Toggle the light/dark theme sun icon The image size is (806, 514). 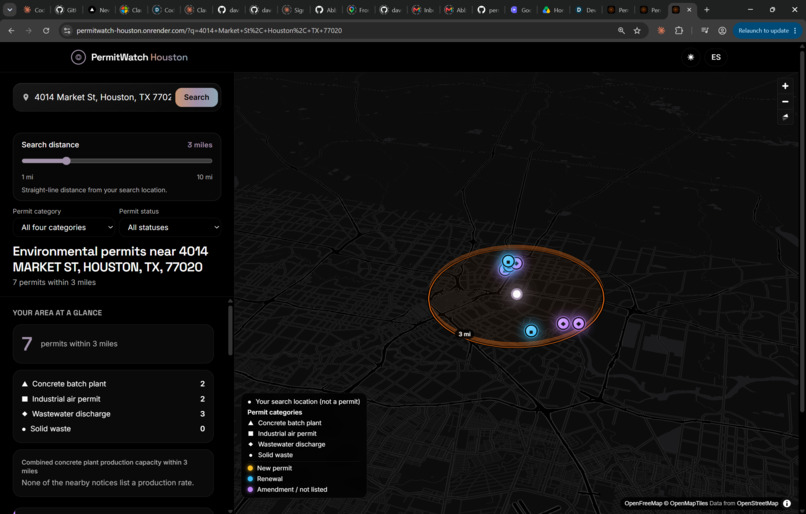pyautogui.click(x=690, y=57)
